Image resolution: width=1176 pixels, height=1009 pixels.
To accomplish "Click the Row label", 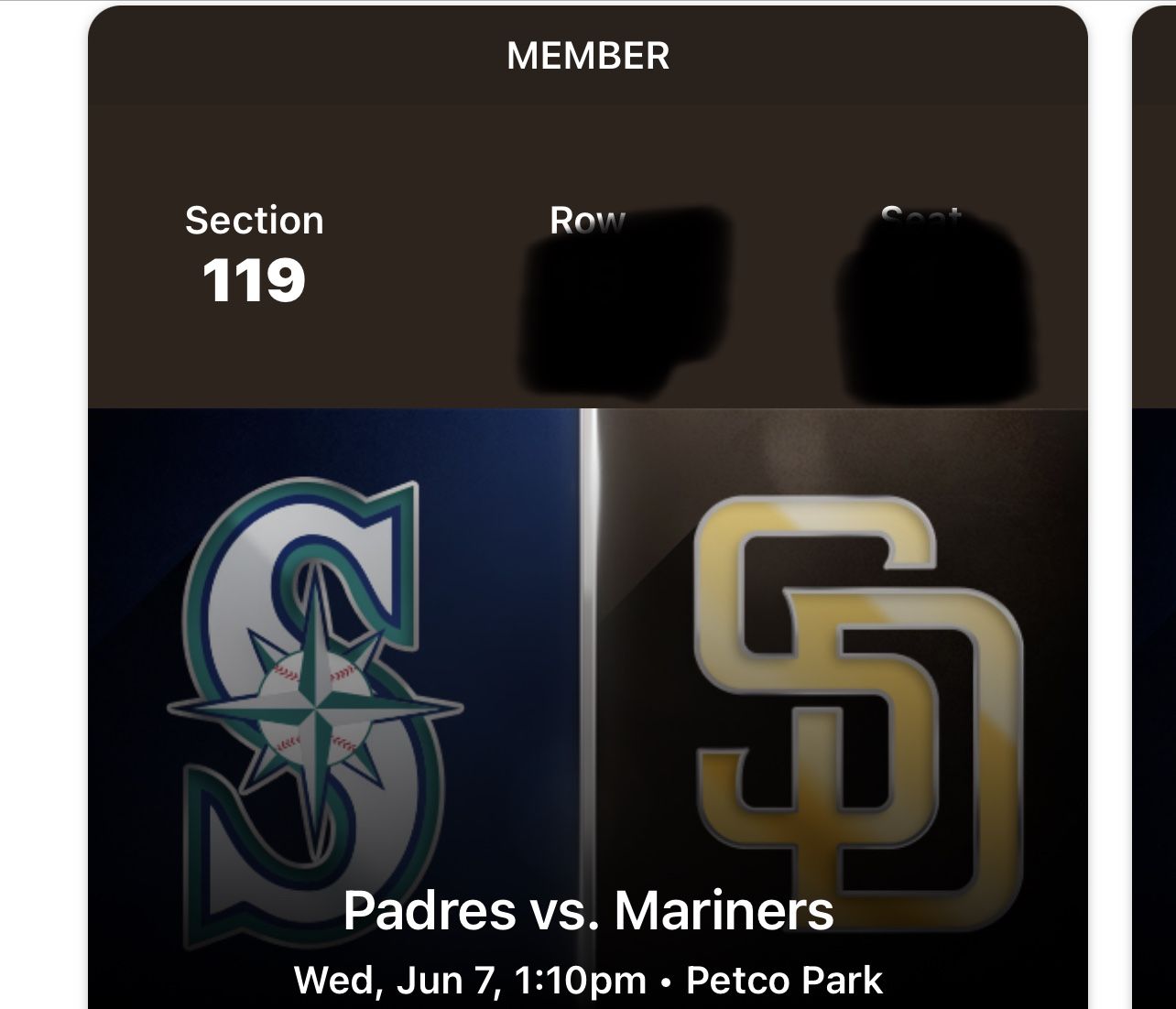I will click(x=587, y=221).
